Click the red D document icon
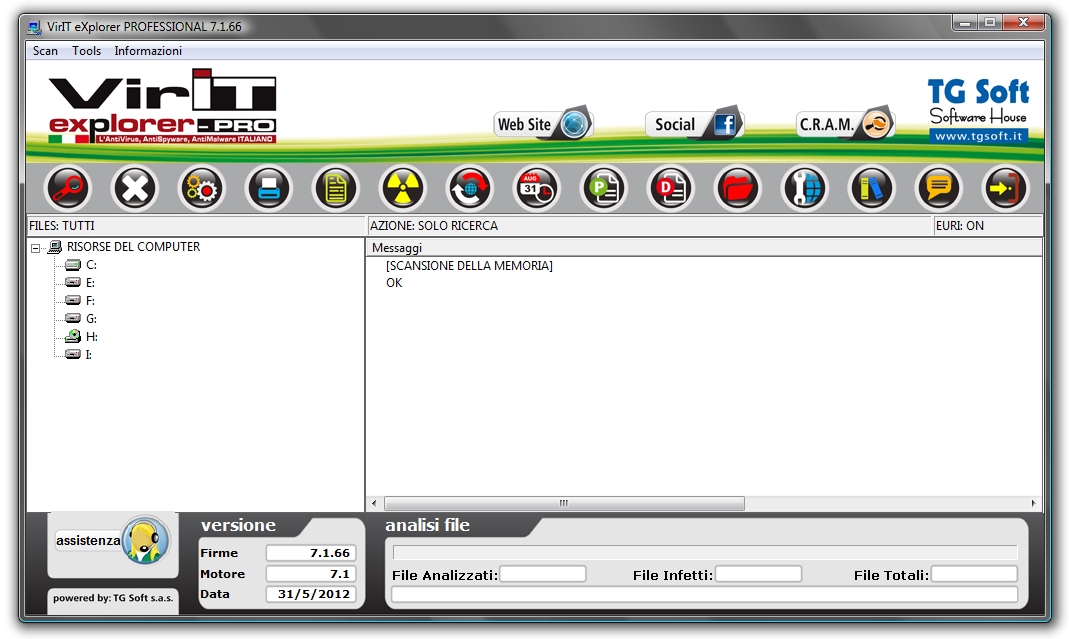The width and height of the screenshot is (1069, 639). (670, 188)
